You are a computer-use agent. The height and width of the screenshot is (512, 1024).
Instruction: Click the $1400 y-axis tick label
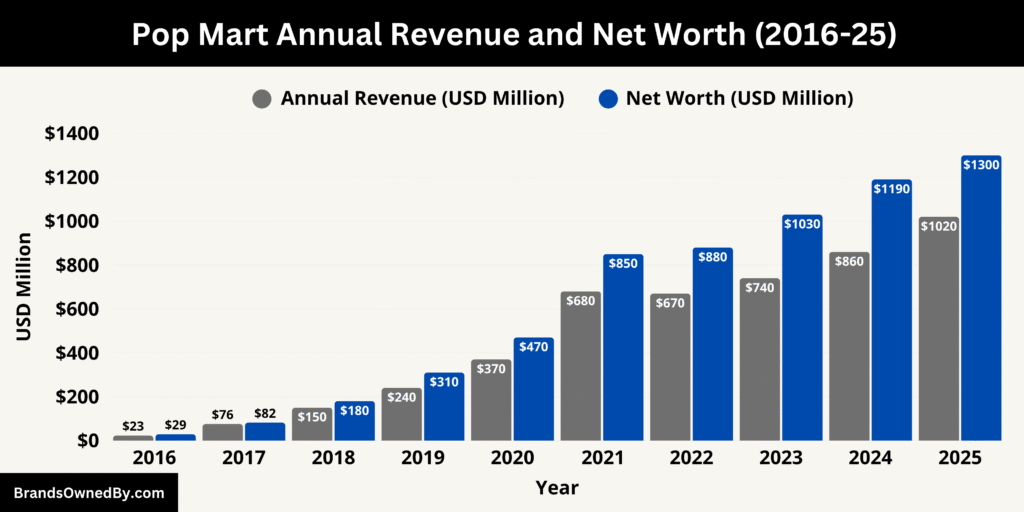[71, 134]
